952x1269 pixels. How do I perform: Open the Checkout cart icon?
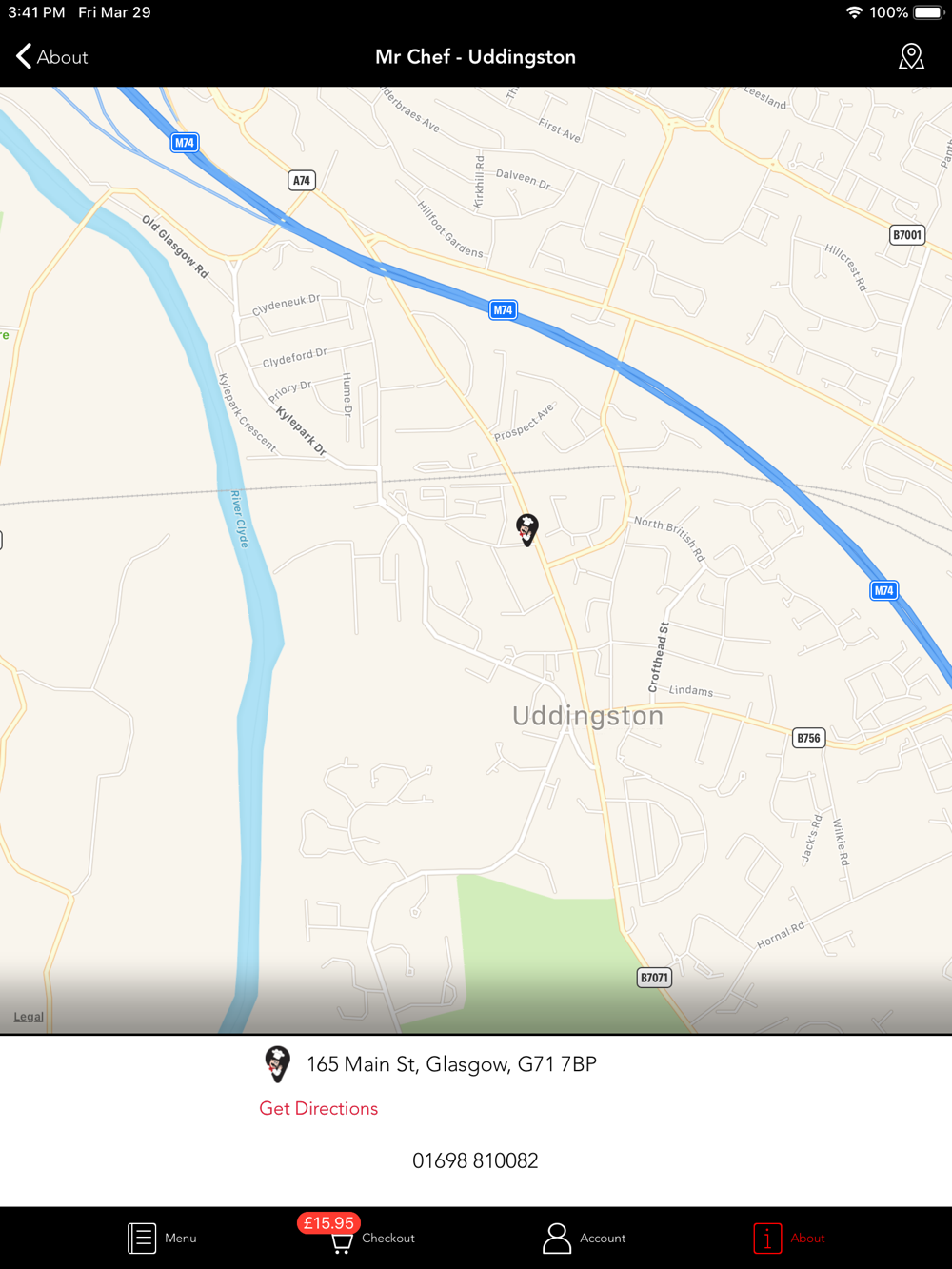(x=341, y=1242)
